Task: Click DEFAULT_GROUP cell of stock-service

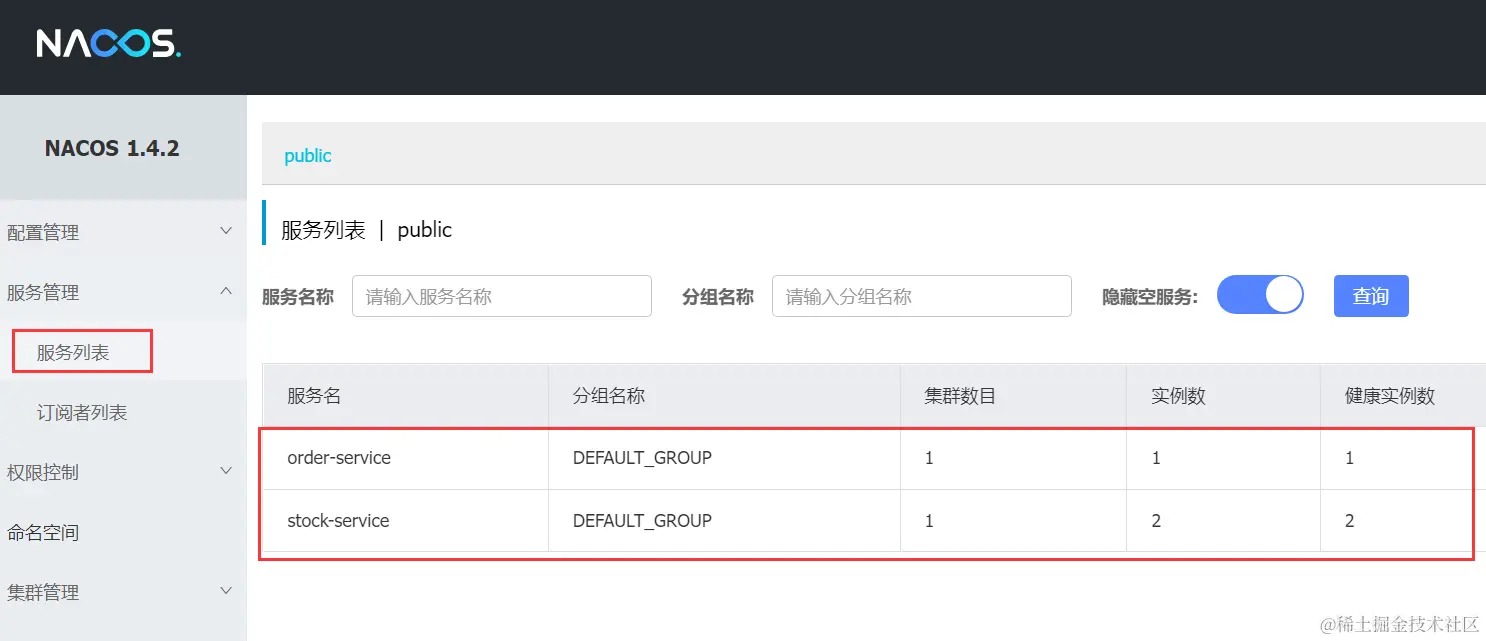Action: pos(642,521)
